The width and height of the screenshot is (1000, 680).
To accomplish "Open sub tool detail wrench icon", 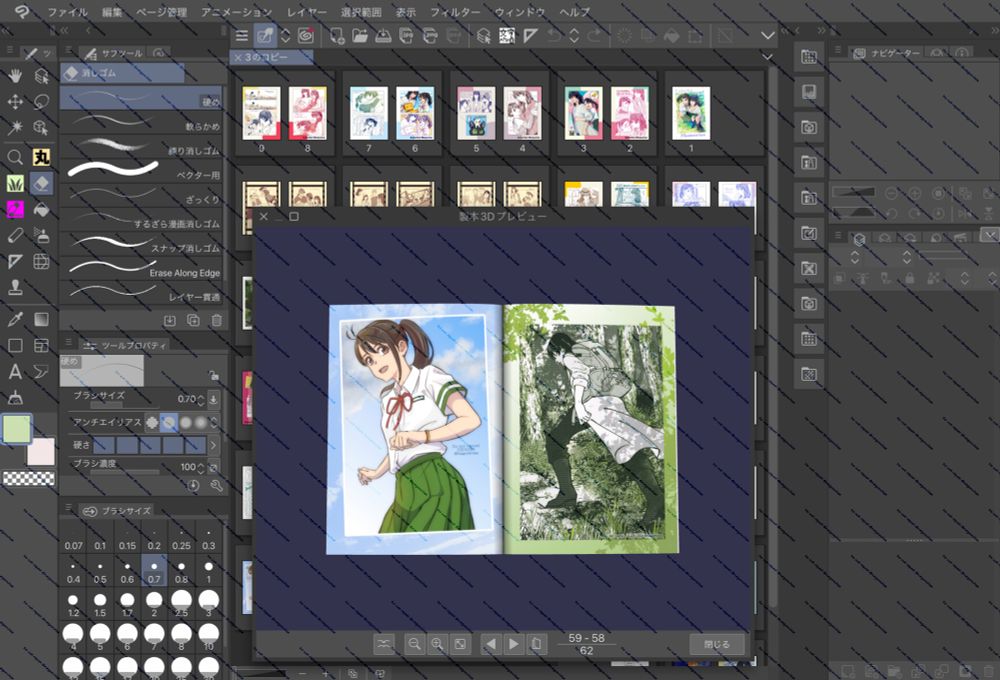I will [x=216, y=485].
